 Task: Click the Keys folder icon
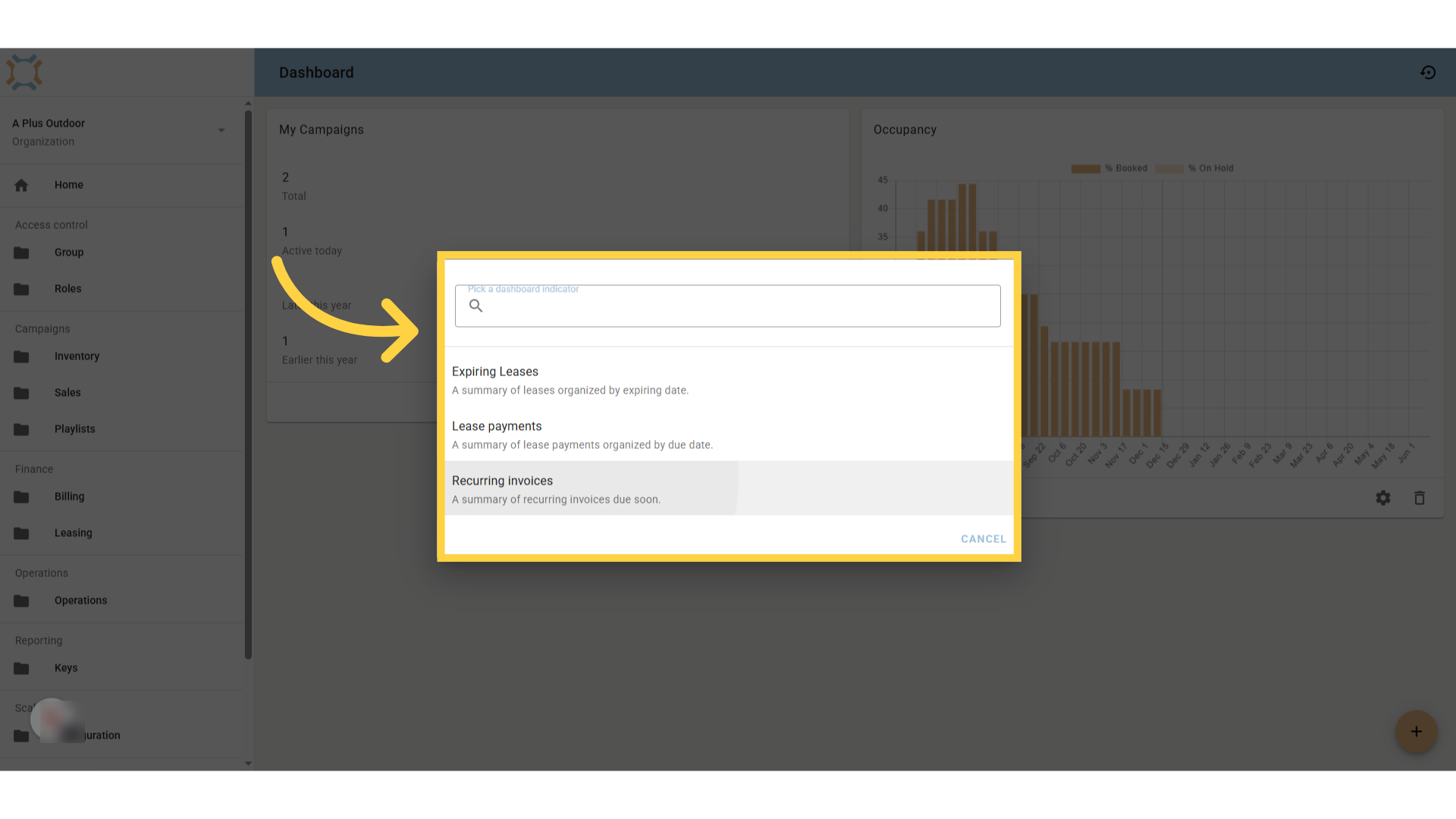(x=21, y=668)
